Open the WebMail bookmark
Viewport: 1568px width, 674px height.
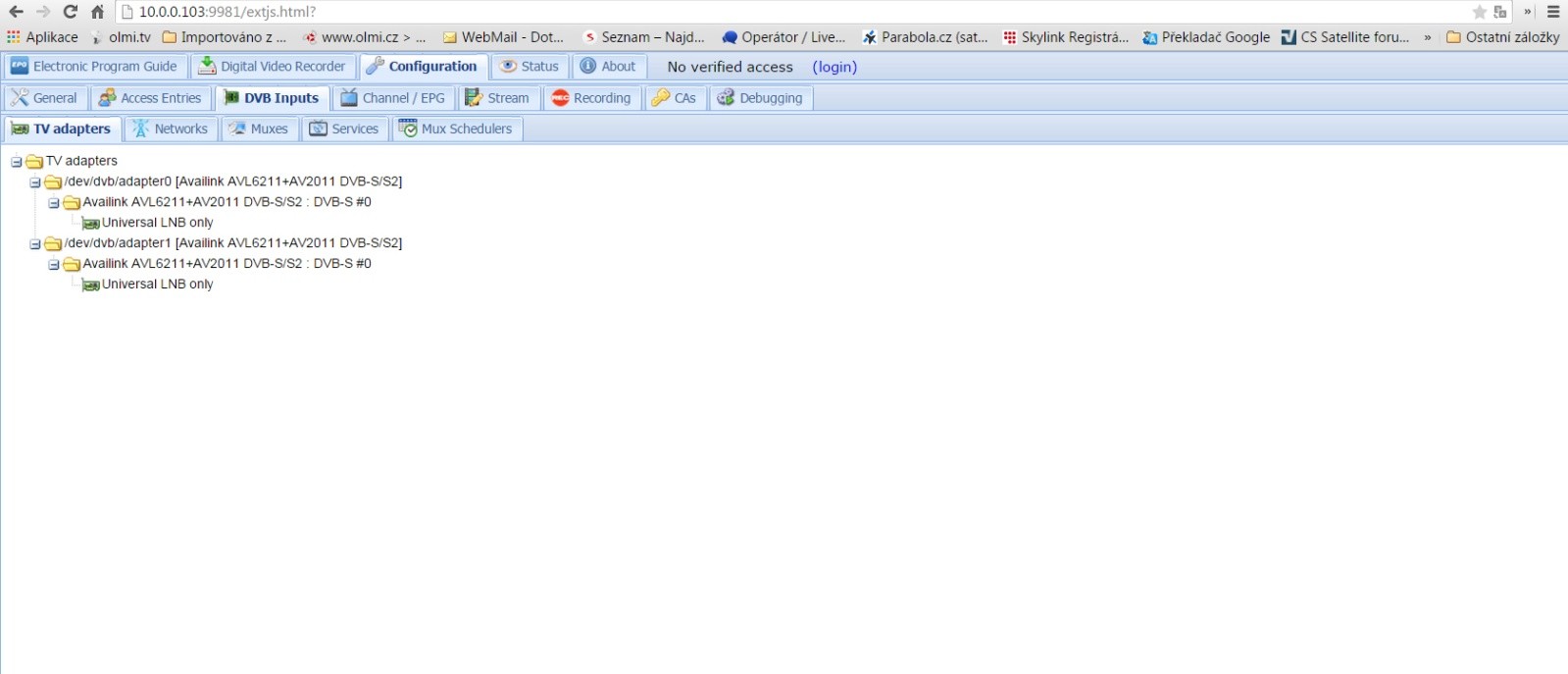point(503,37)
